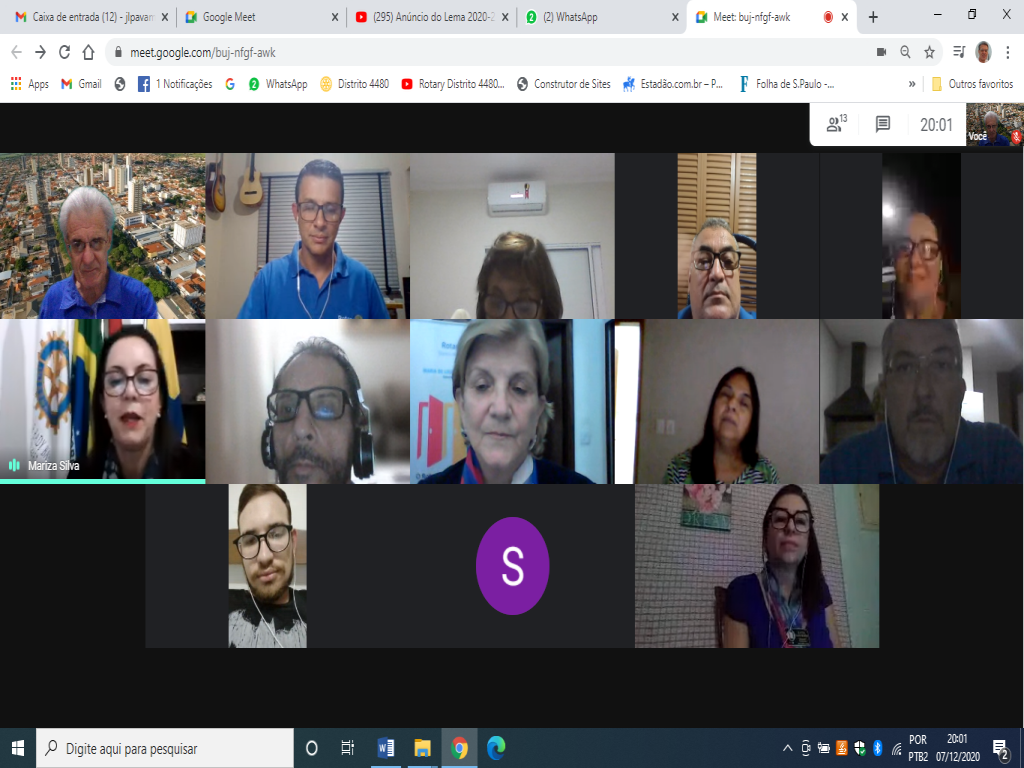Reload the Google Meet page
This screenshot has width=1024, height=768.
coord(65,52)
